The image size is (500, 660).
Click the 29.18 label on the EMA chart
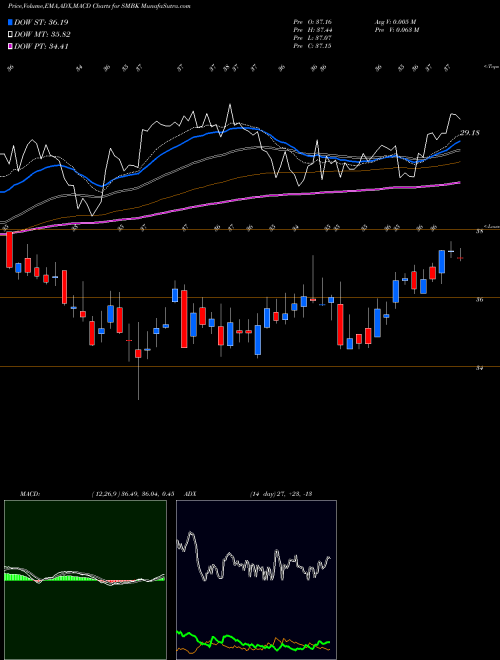coord(470,133)
